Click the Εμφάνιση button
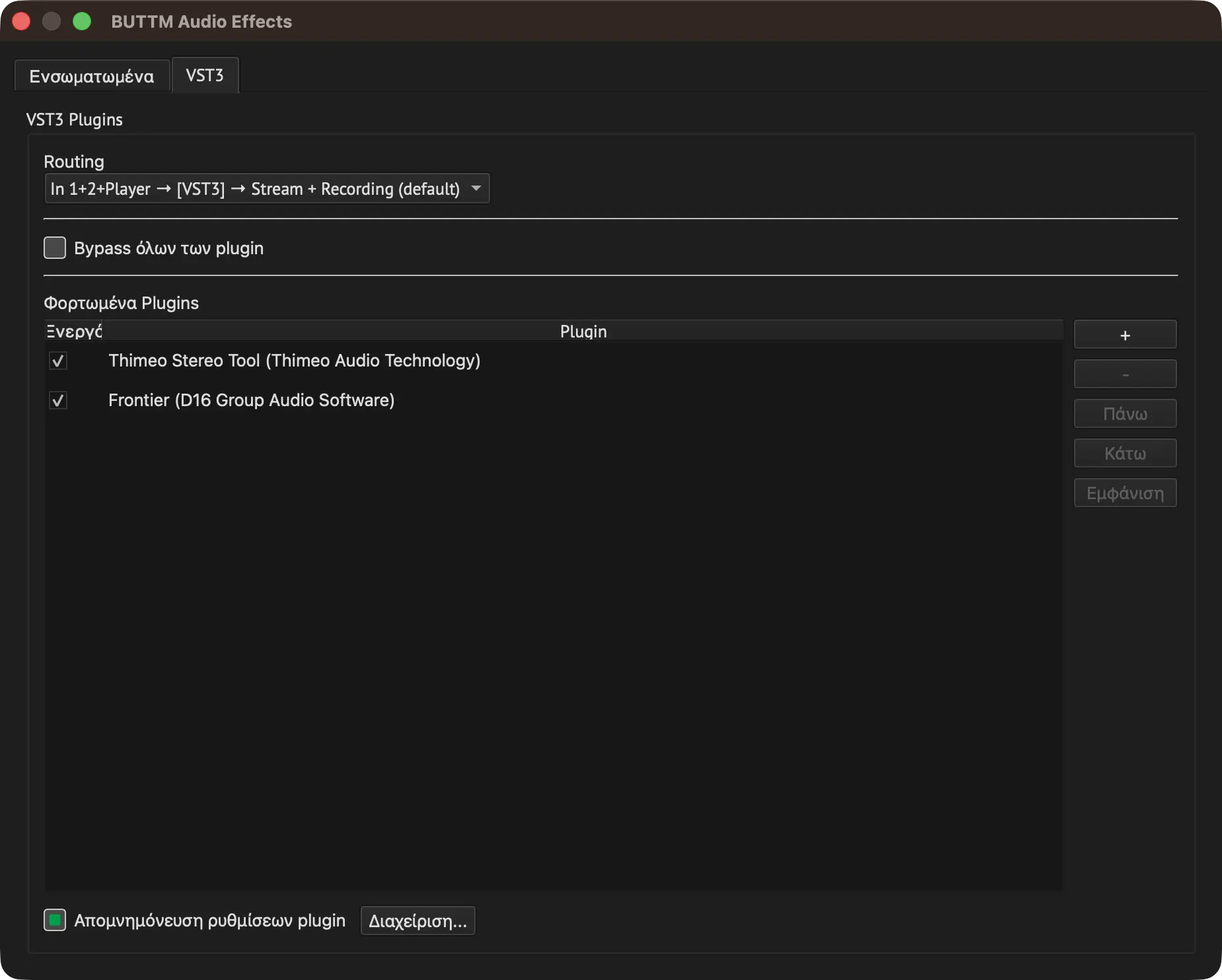1222x980 pixels. (x=1125, y=493)
